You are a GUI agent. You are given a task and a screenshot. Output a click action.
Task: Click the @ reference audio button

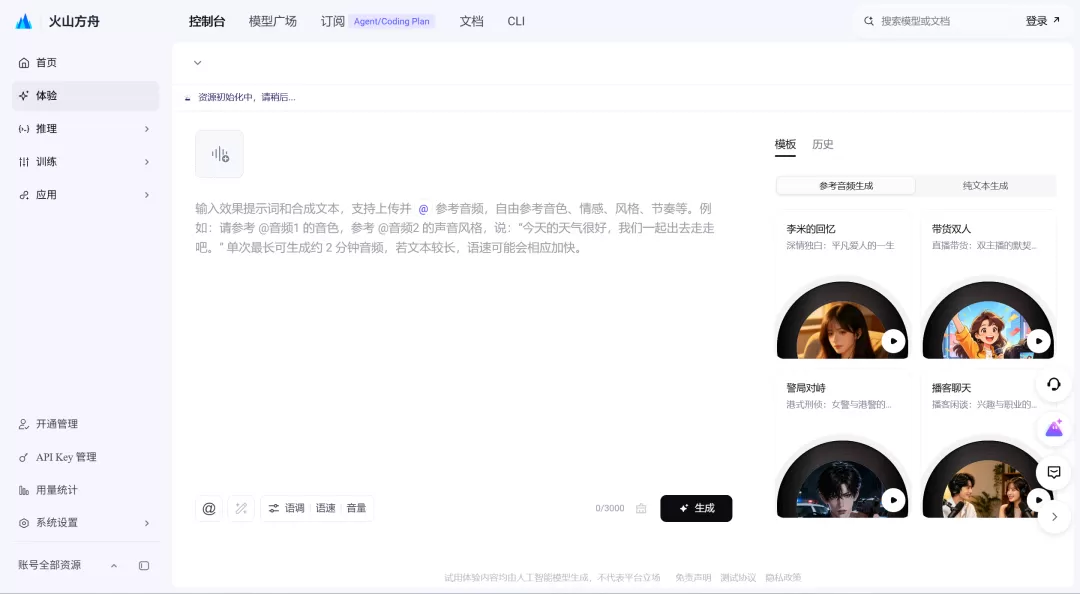point(209,509)
